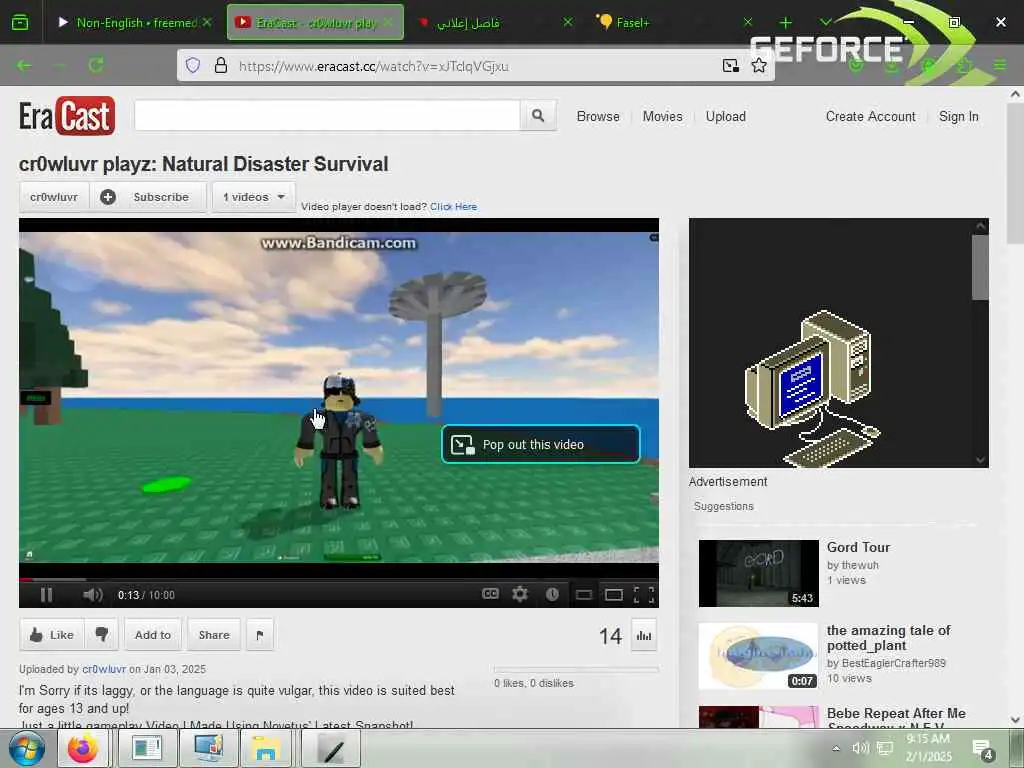Close the Fasel+ tab
Image resolution: width=1024 pixels, height=768 pixels.
[748, 22]
